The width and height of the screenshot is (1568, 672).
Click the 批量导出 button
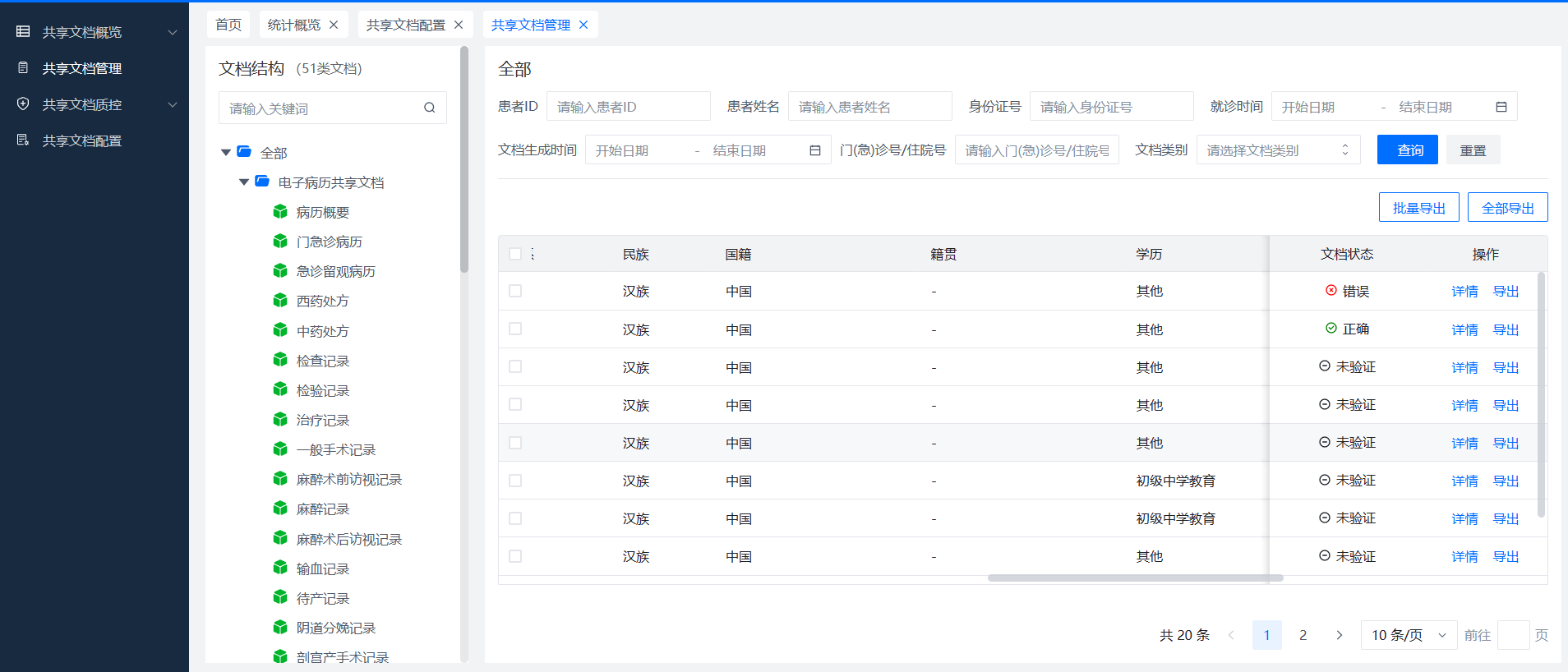(1419, 208)
